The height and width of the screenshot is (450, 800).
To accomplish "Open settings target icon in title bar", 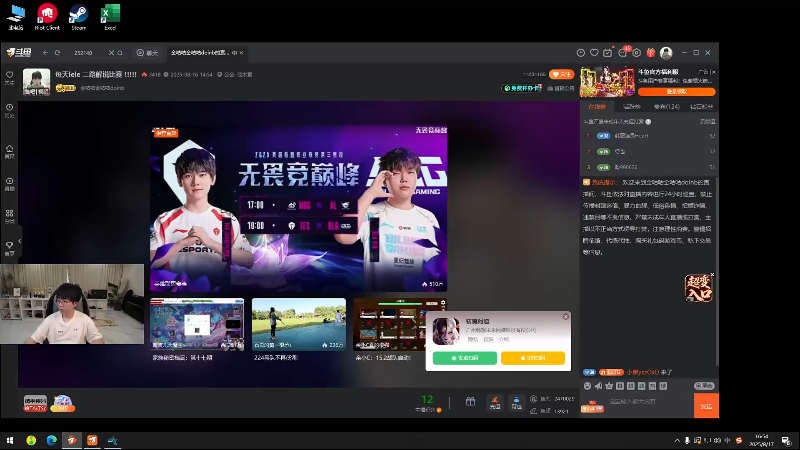I will (x=637, y=53).
